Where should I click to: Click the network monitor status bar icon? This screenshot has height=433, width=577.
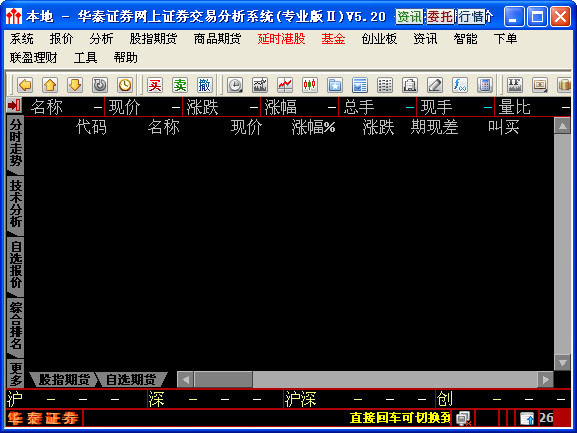[463, 418]
